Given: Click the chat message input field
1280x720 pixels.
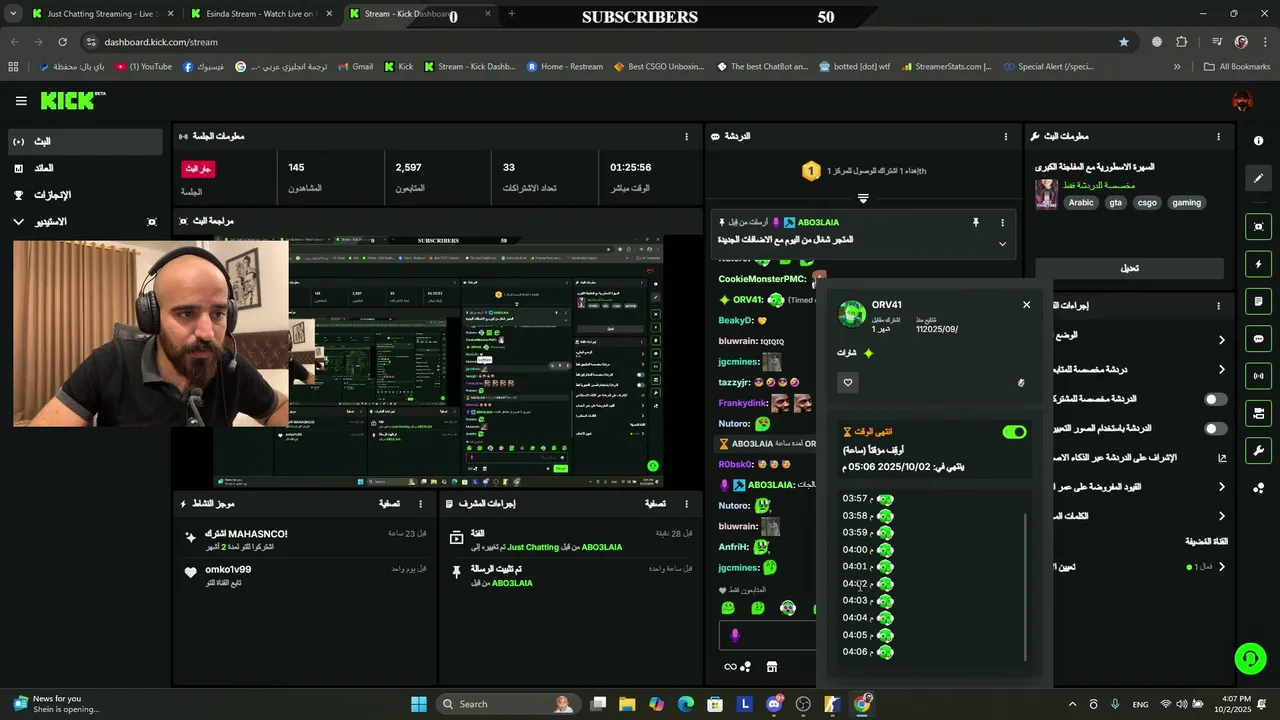Looking at the screenshot, I should pyautogui.click(x=769, y=635).
